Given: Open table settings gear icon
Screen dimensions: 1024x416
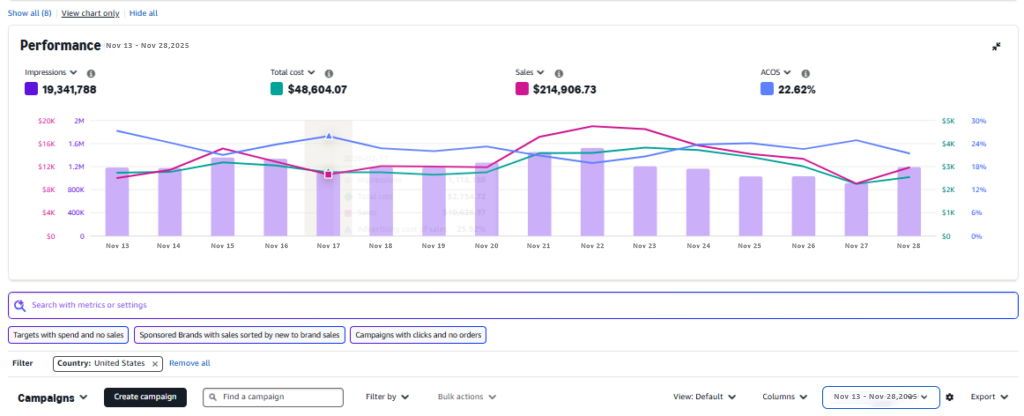Looking at the screenshot, I should pos(950,397).
